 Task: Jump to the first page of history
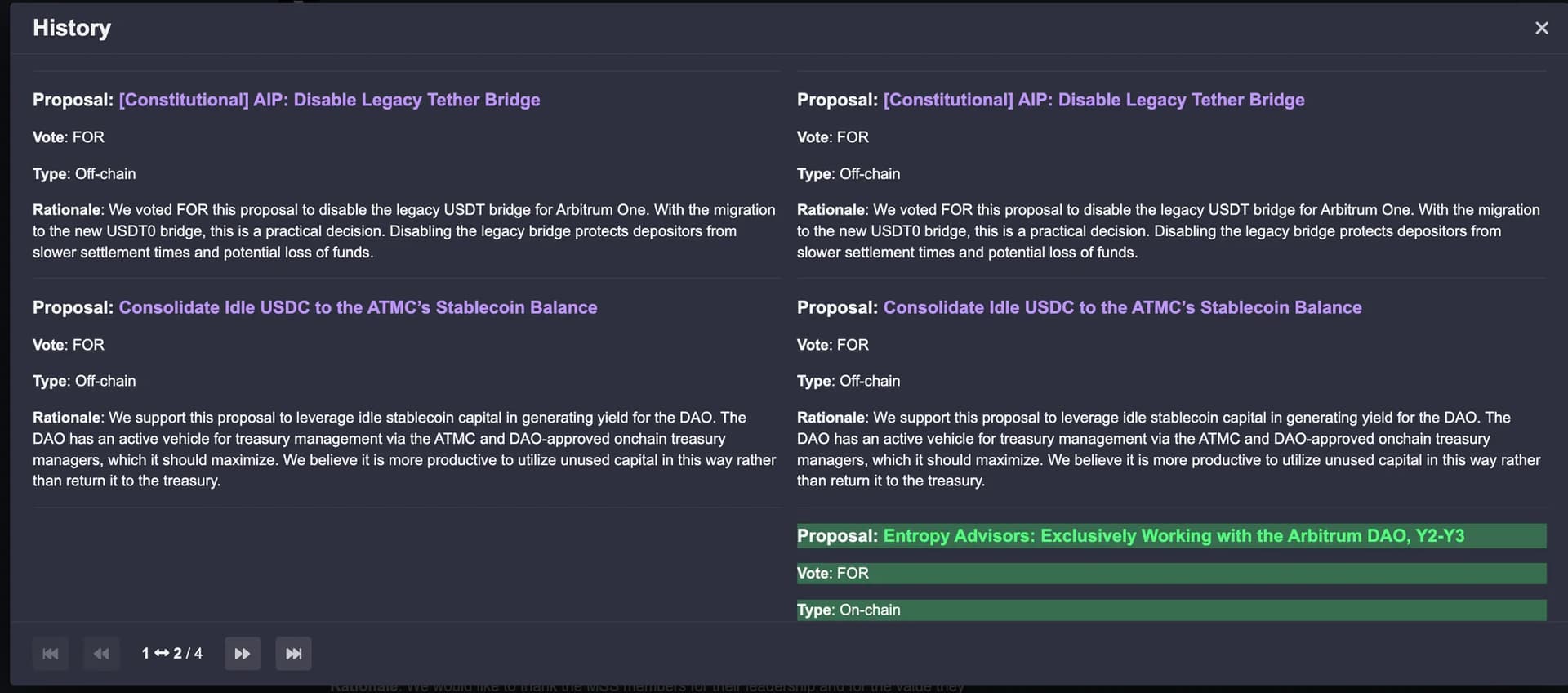point(51,654)
